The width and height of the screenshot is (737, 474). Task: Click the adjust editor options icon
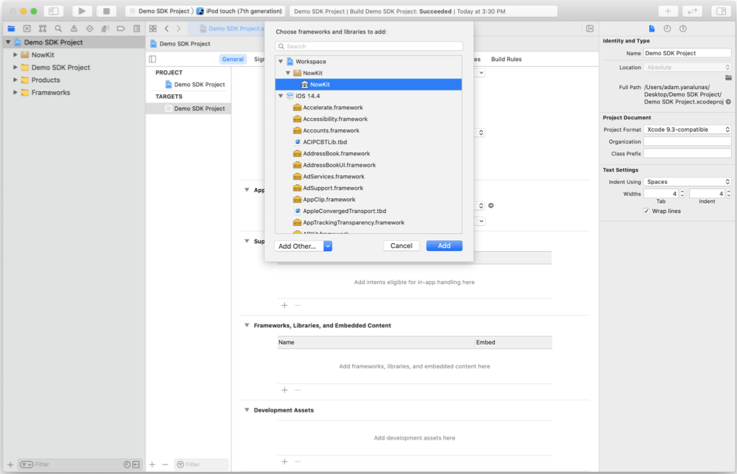pos(590,29)
